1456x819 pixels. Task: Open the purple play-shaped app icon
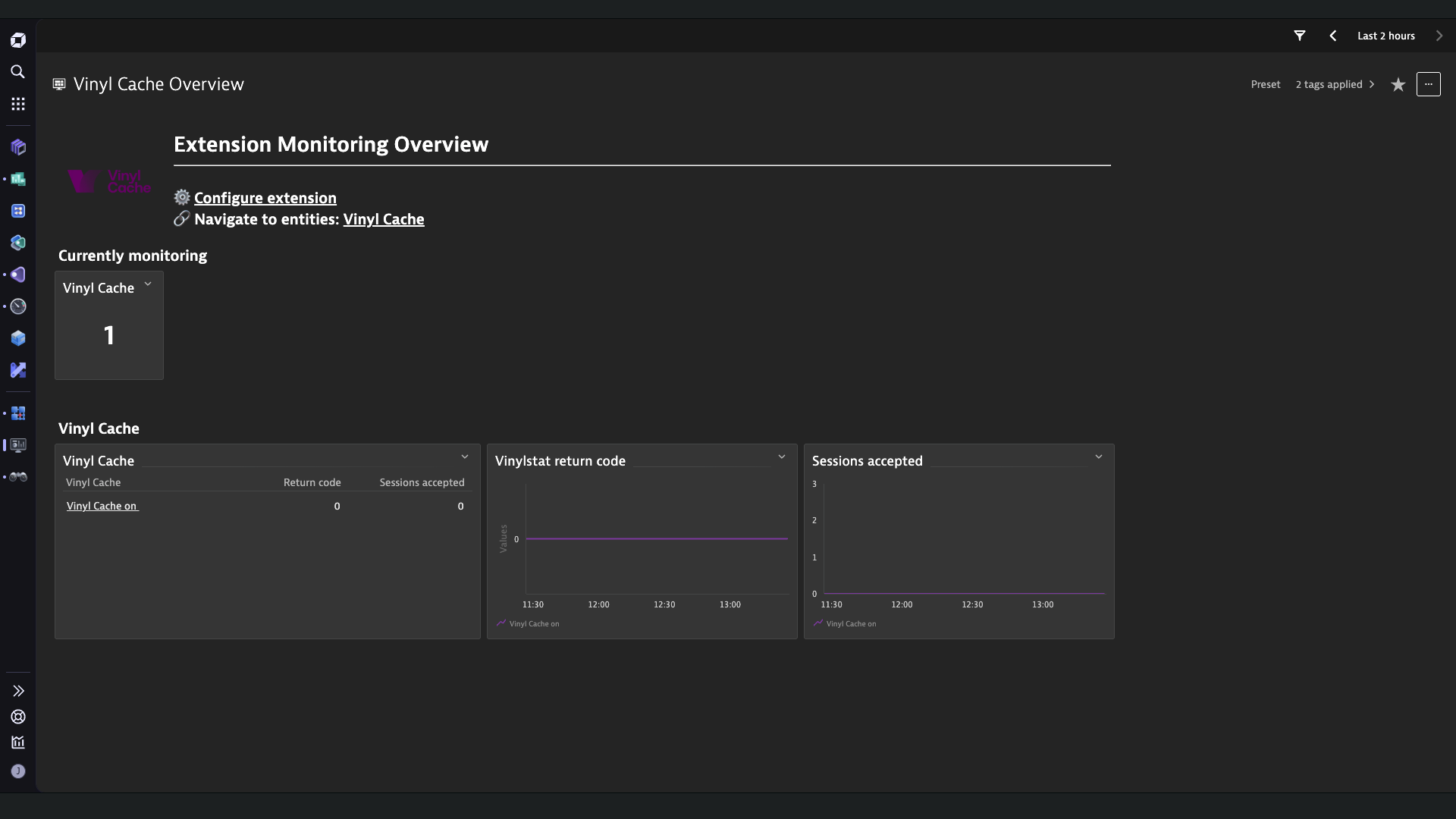18,275
